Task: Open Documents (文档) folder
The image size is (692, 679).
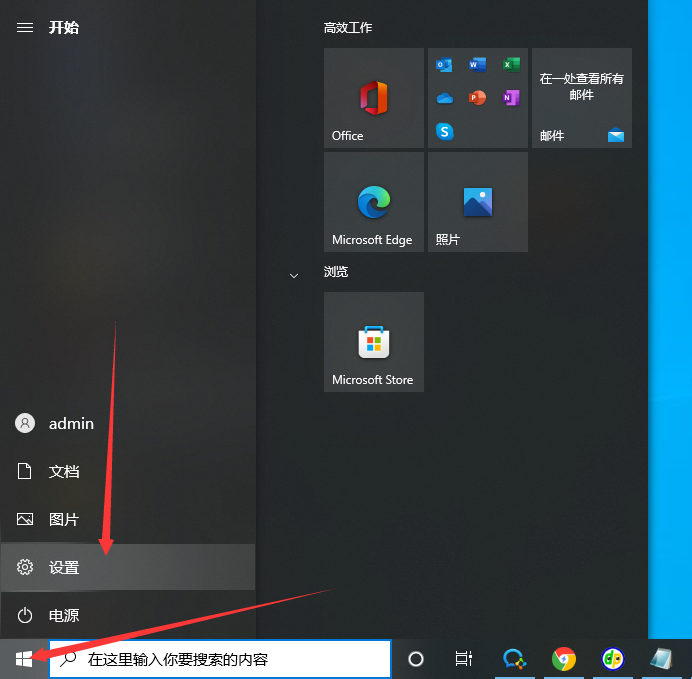Action: coord(64,471)
